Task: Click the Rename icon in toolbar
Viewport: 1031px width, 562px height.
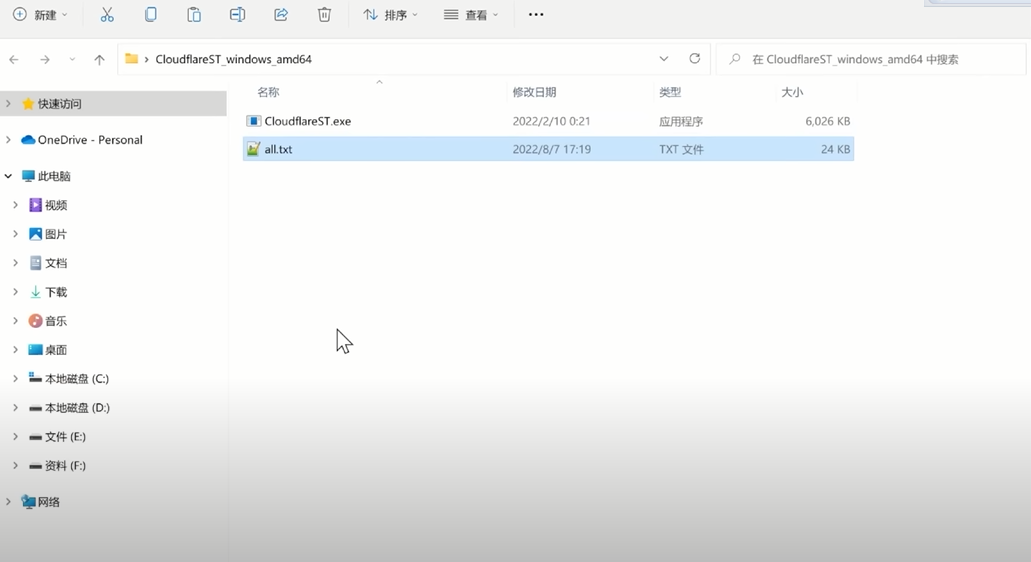Action: coord(237,15)
